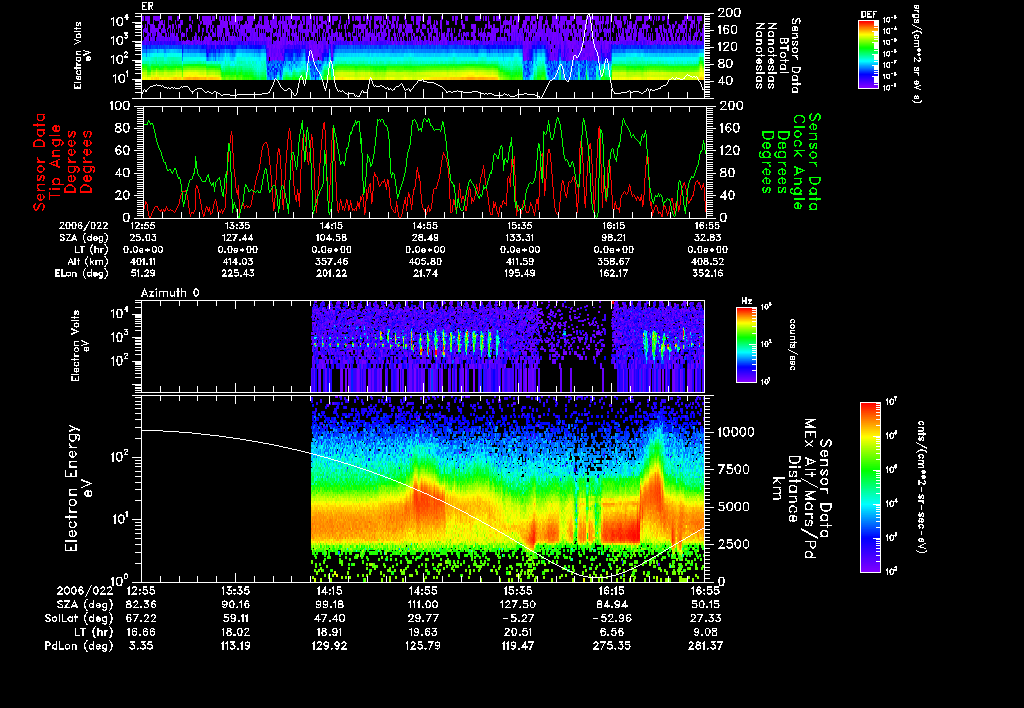
Task: Click the ELon value 51.29
Action: pos(143,274)
